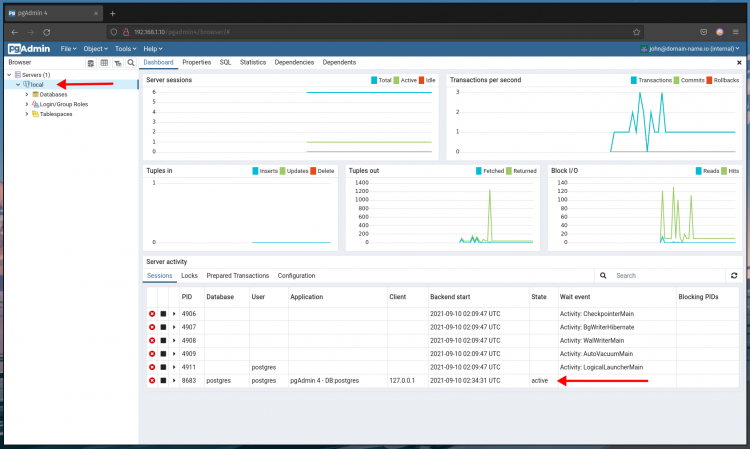750x449 pixels.
Task: Open the Configuration tab in Server activity
Action: (x=296, y=276)
